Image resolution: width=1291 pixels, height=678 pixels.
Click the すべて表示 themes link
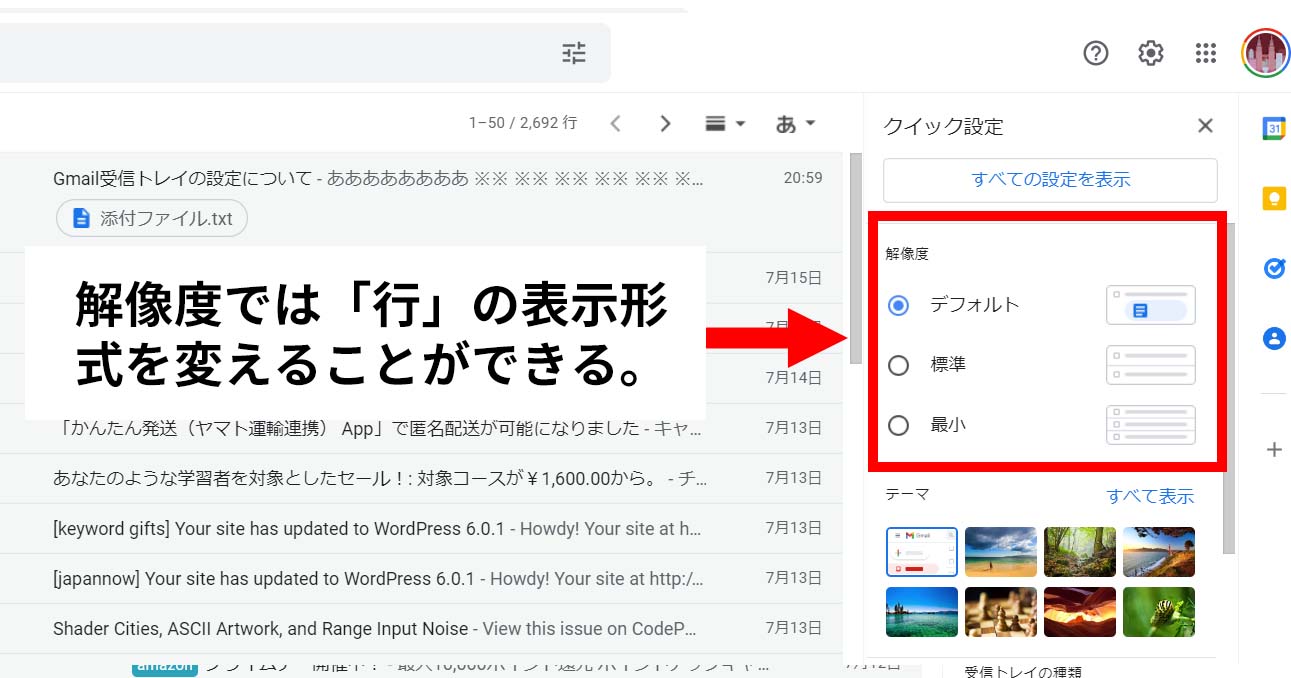[1149, 496]
